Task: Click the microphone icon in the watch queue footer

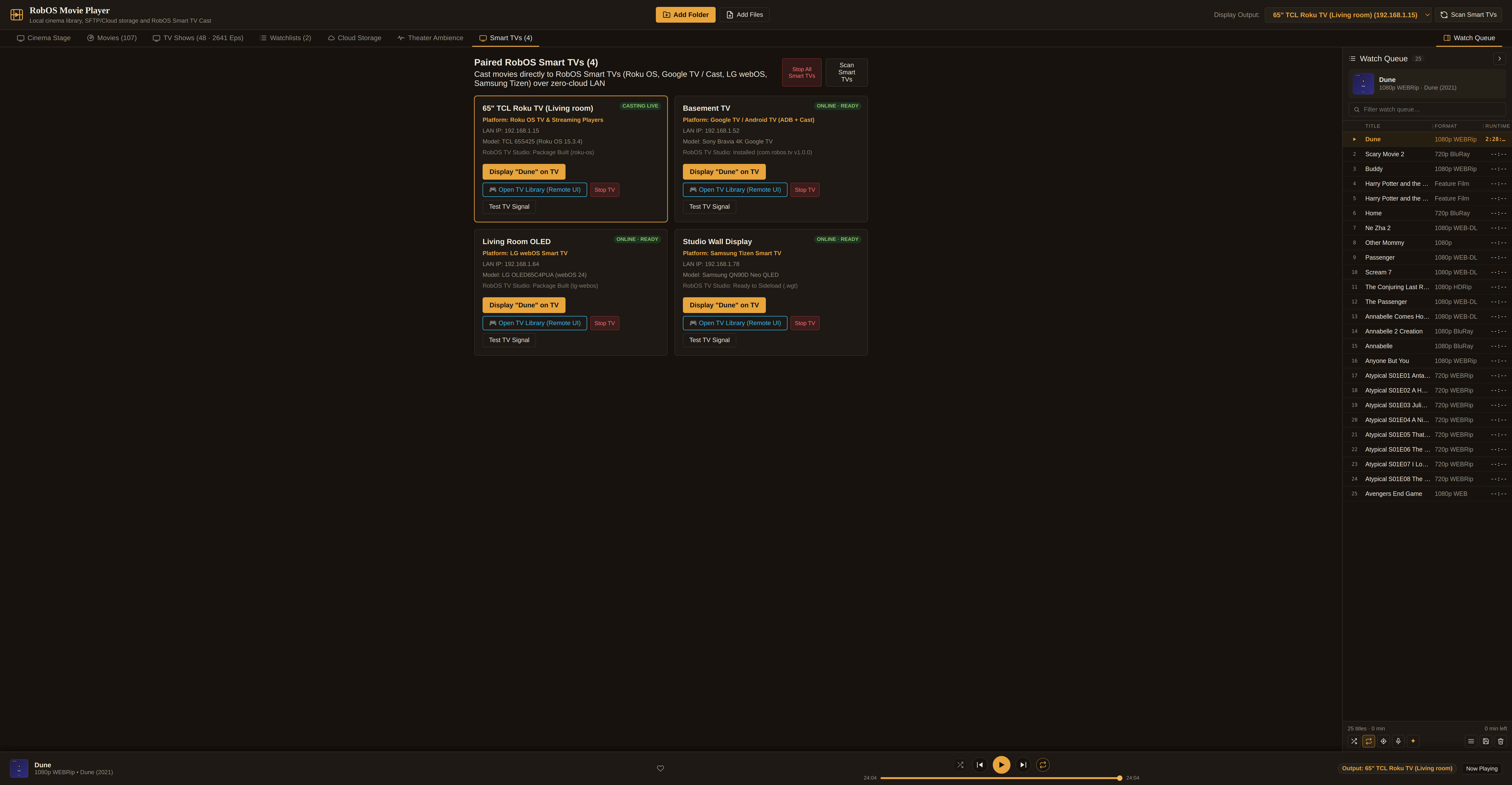Action: click(x=1398, y=741)
